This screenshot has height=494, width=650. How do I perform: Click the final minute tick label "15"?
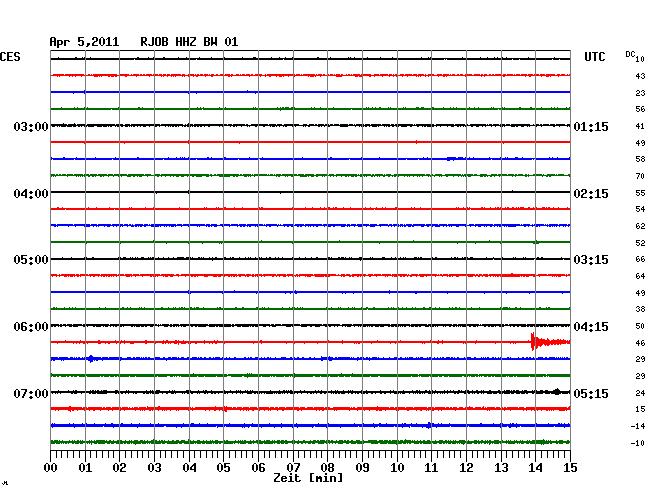click(570, 467)
